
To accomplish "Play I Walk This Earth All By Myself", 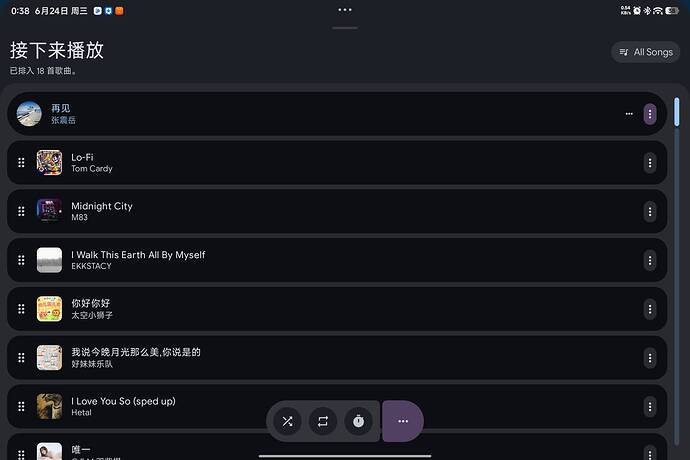I will click(337, 261).
